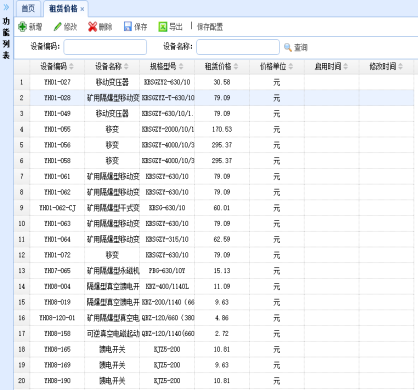Click price cell 2.72
The image size is (419, 390).
click(x=222, y=333)
